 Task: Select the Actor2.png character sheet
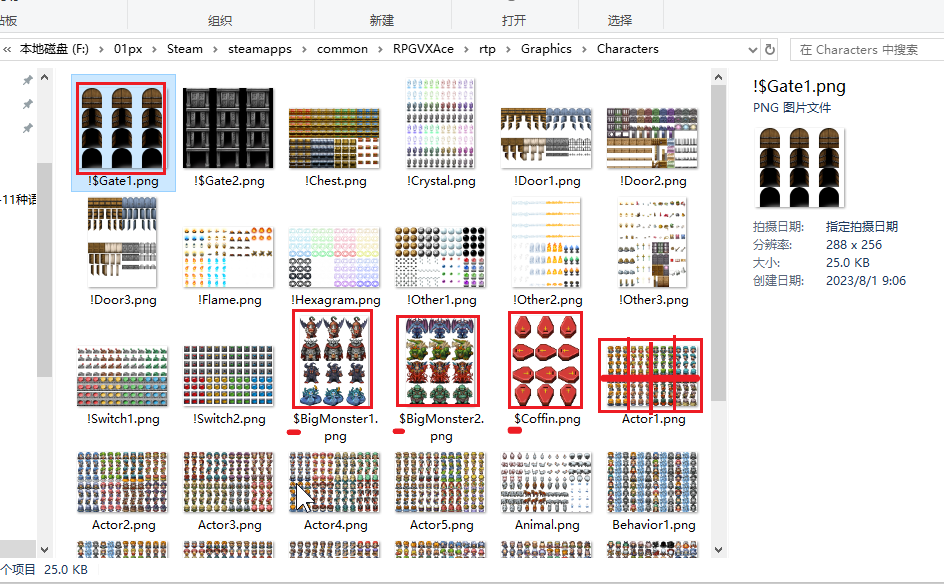tap(122, 483)
